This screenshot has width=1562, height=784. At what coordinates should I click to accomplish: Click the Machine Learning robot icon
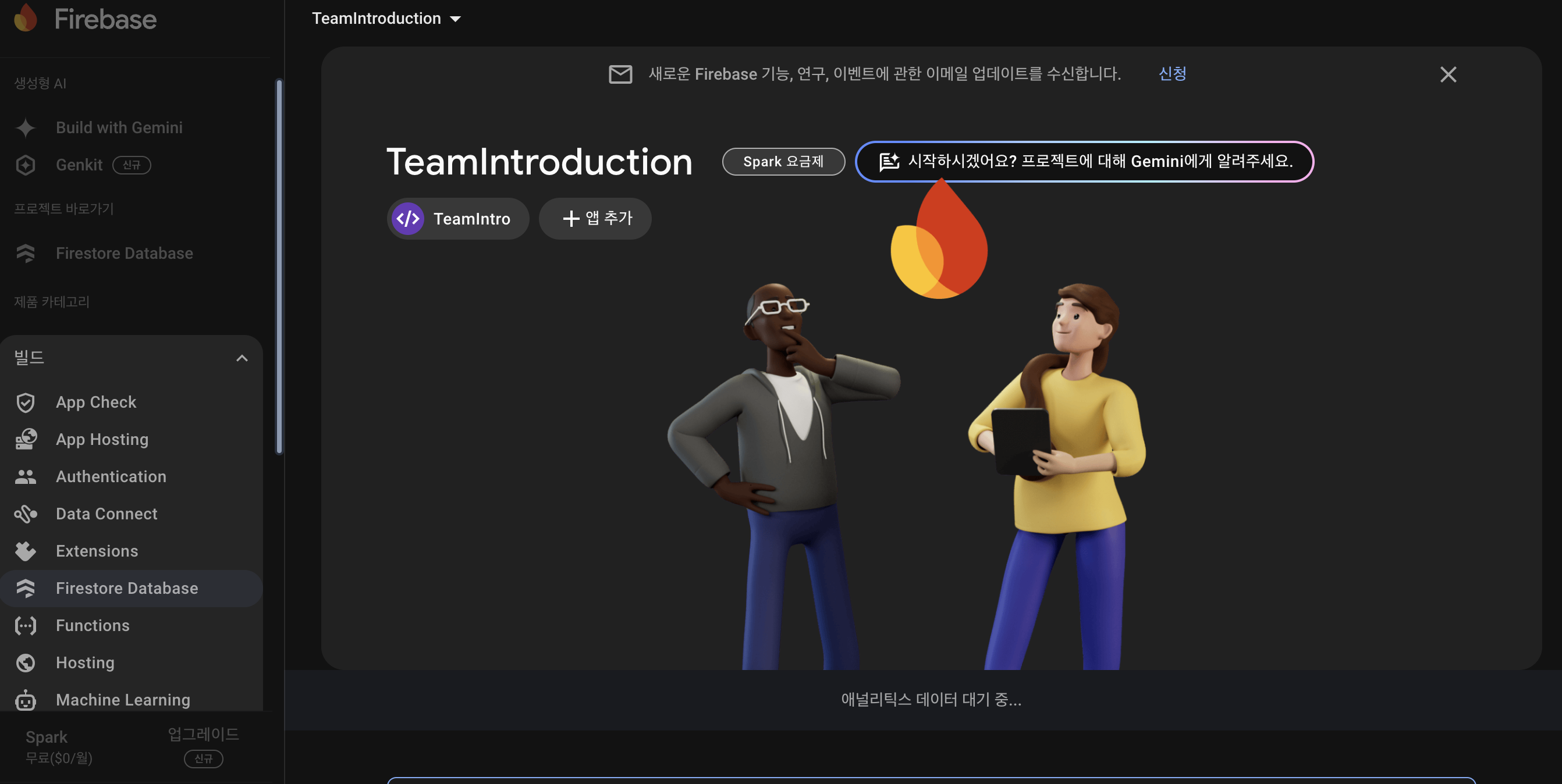click(26, 700)
